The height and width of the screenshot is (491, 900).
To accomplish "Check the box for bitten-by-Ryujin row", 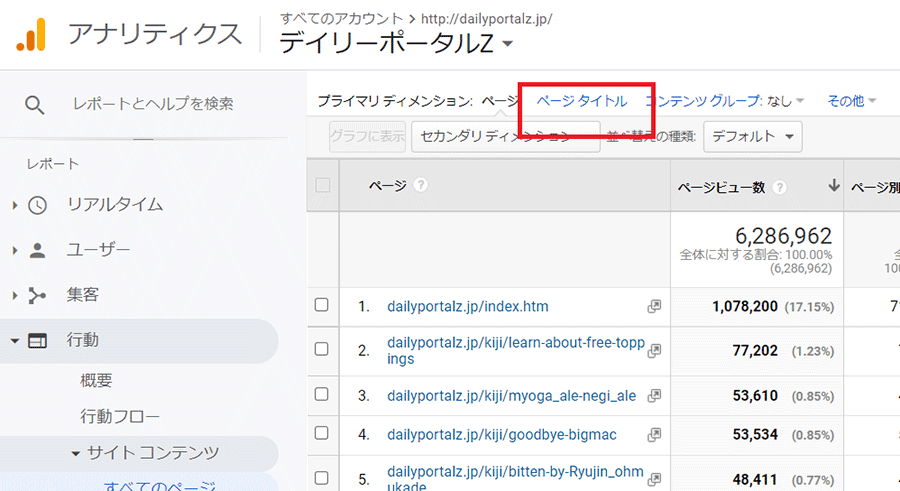I will pos(321,478).
